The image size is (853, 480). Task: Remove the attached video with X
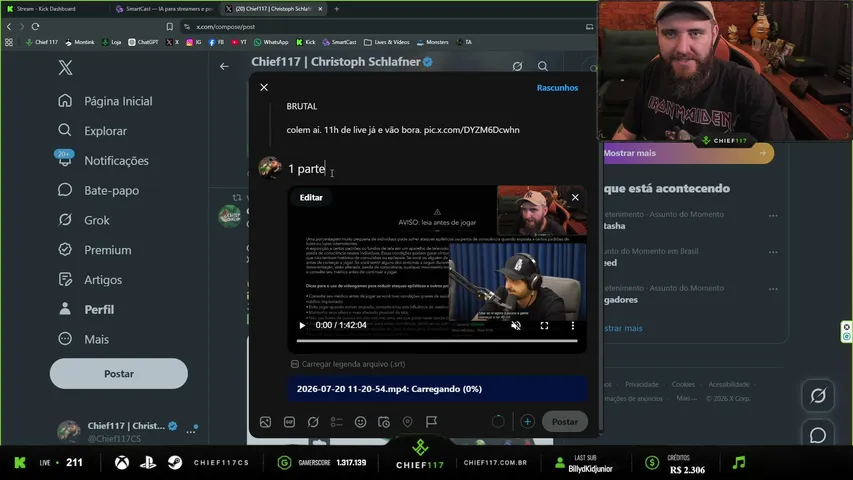point(575,198)
